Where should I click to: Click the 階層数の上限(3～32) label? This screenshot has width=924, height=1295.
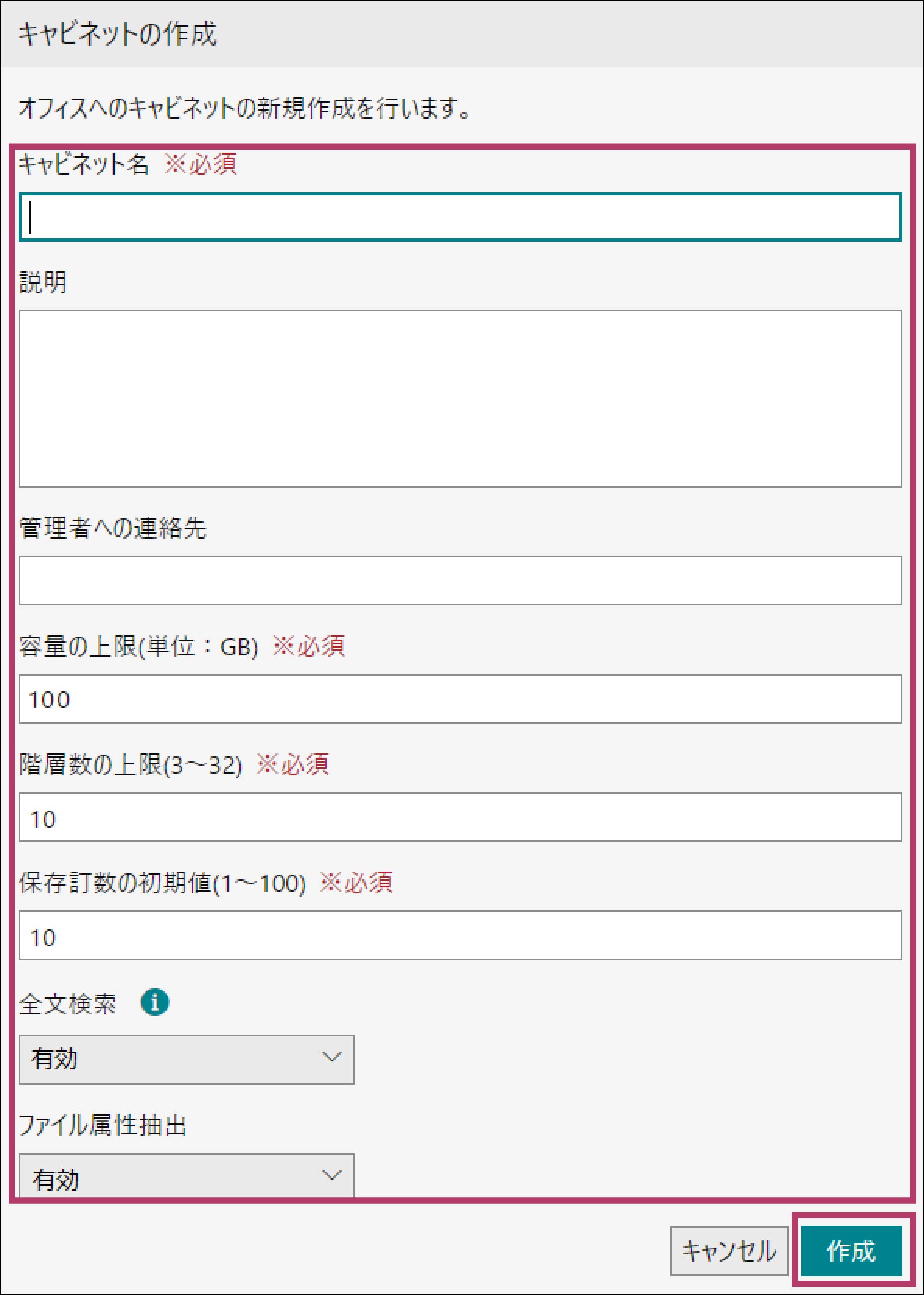coord(131,764)
